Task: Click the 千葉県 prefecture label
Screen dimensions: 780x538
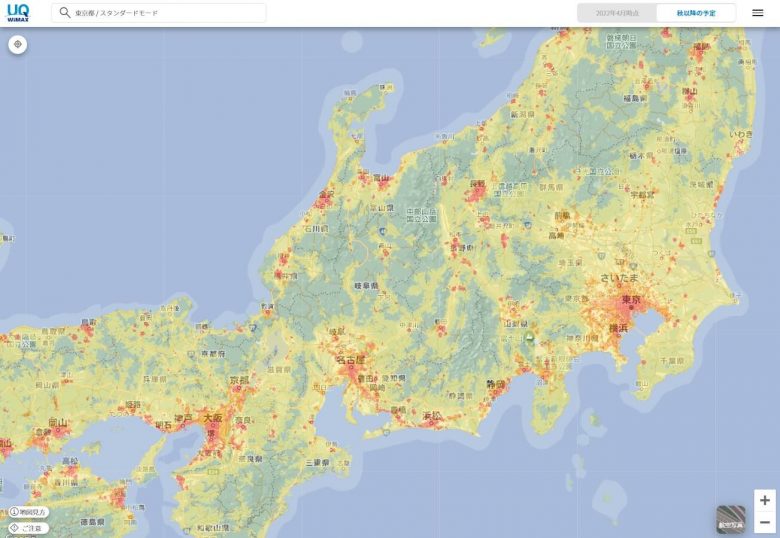Action: pos(672,360)
